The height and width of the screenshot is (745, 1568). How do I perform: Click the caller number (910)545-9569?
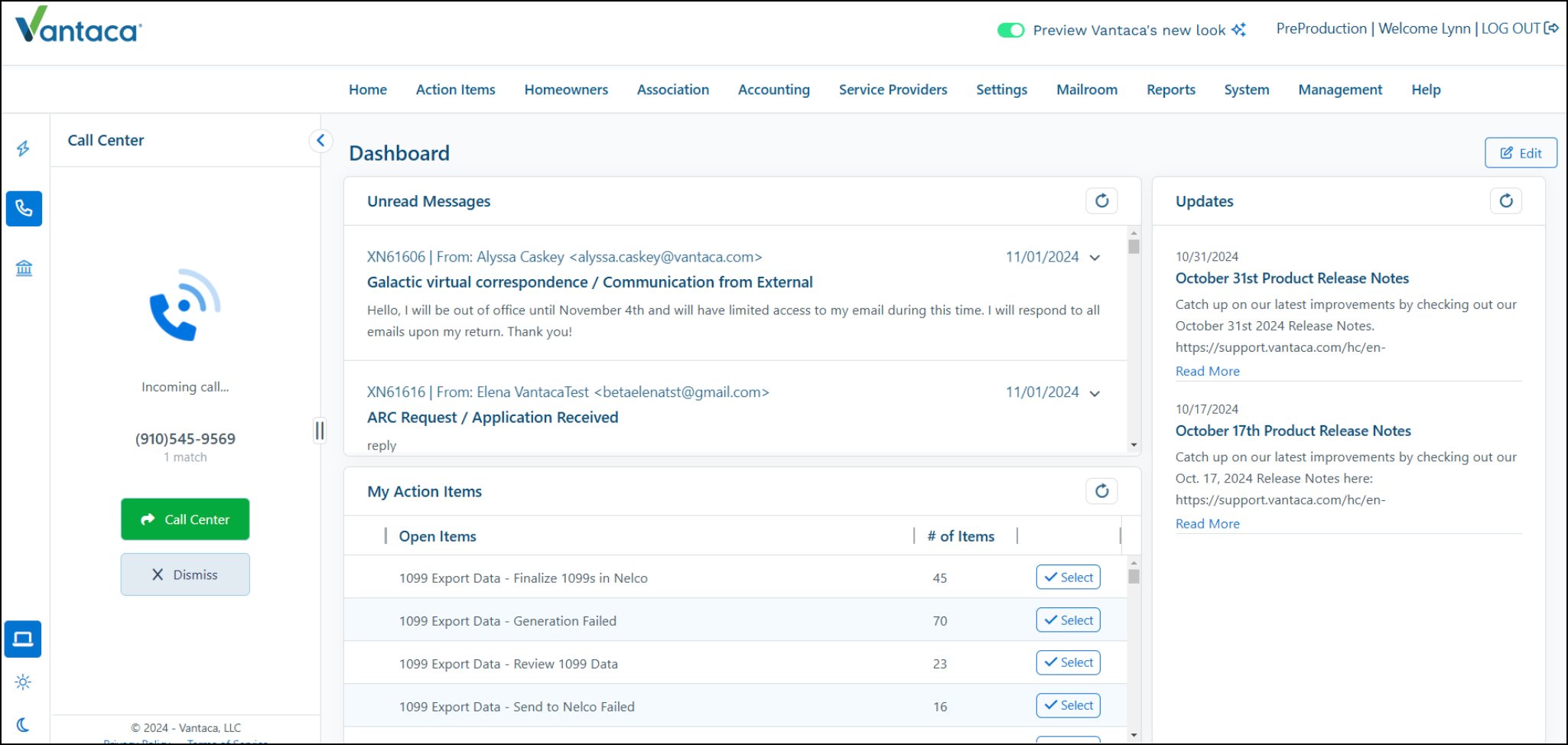[x=185, y=439]
